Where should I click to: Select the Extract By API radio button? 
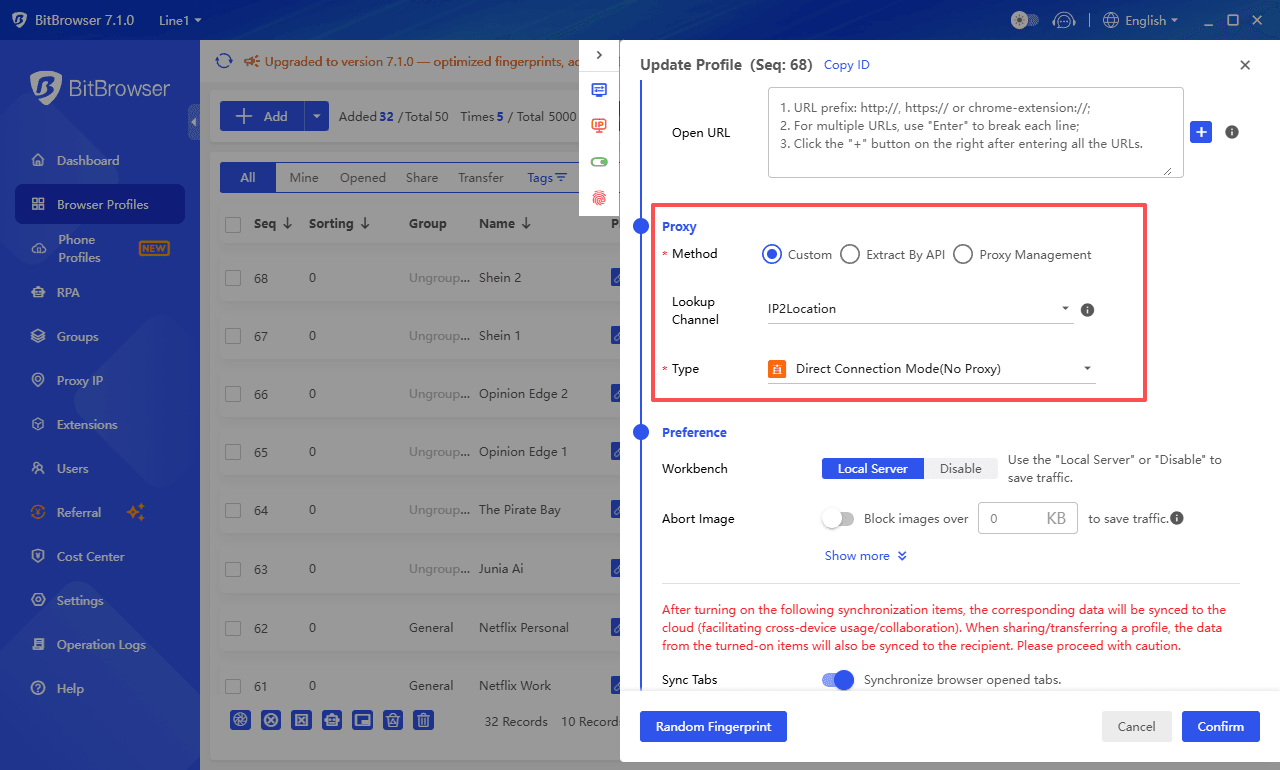[850, 255]
